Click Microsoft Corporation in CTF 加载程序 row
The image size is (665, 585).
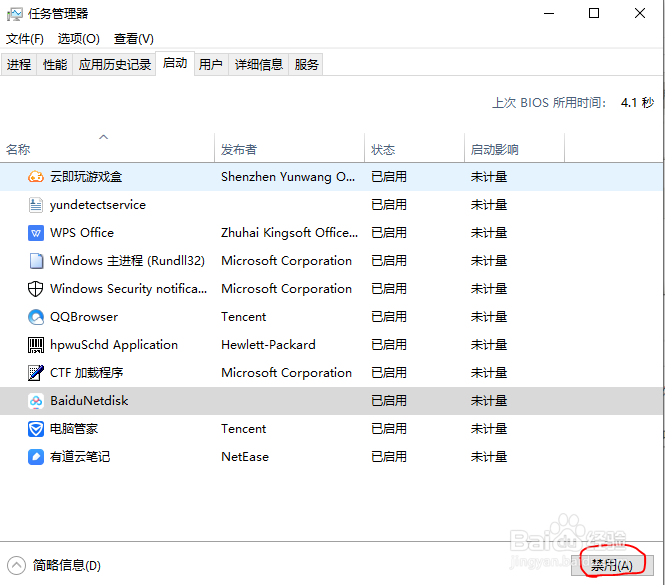click(287, 373)
